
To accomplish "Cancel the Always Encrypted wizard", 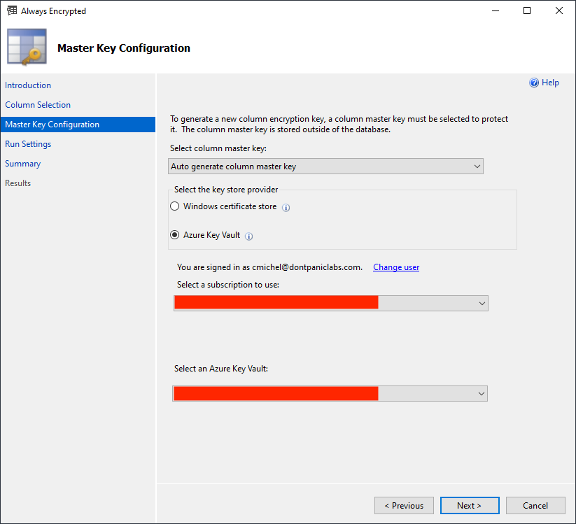I will [x=536, y=506].
